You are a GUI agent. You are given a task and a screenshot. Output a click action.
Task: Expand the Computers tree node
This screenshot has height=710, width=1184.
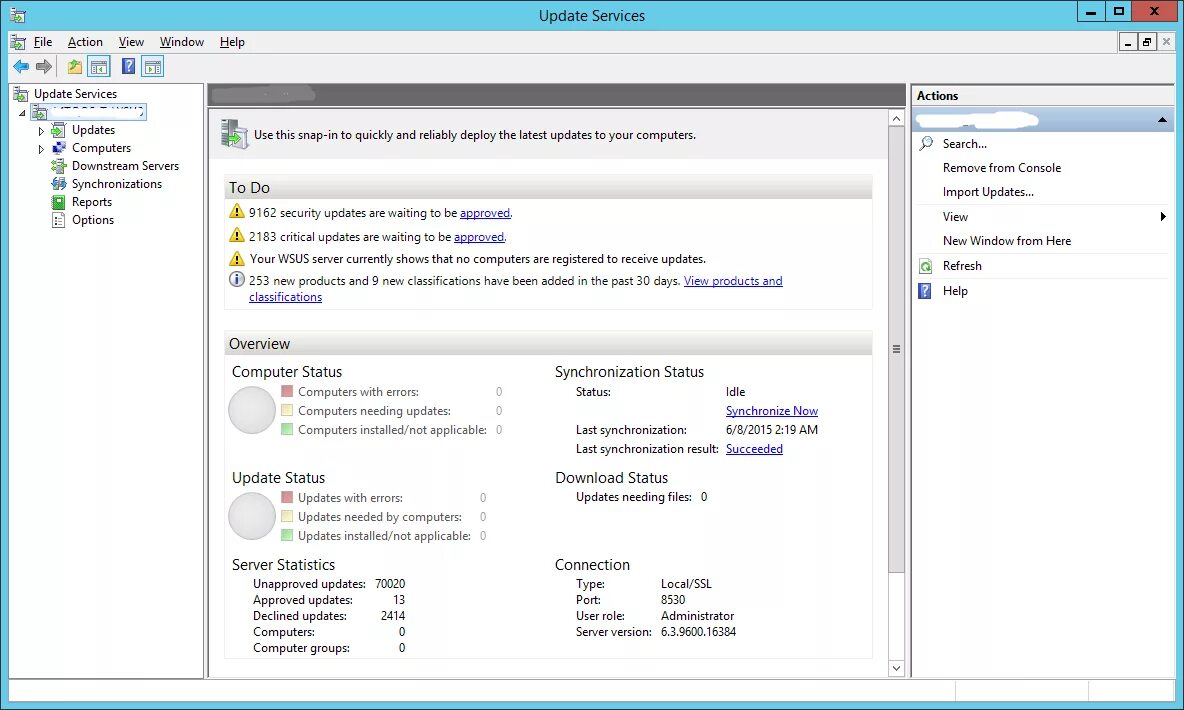[x=42, y=149]
